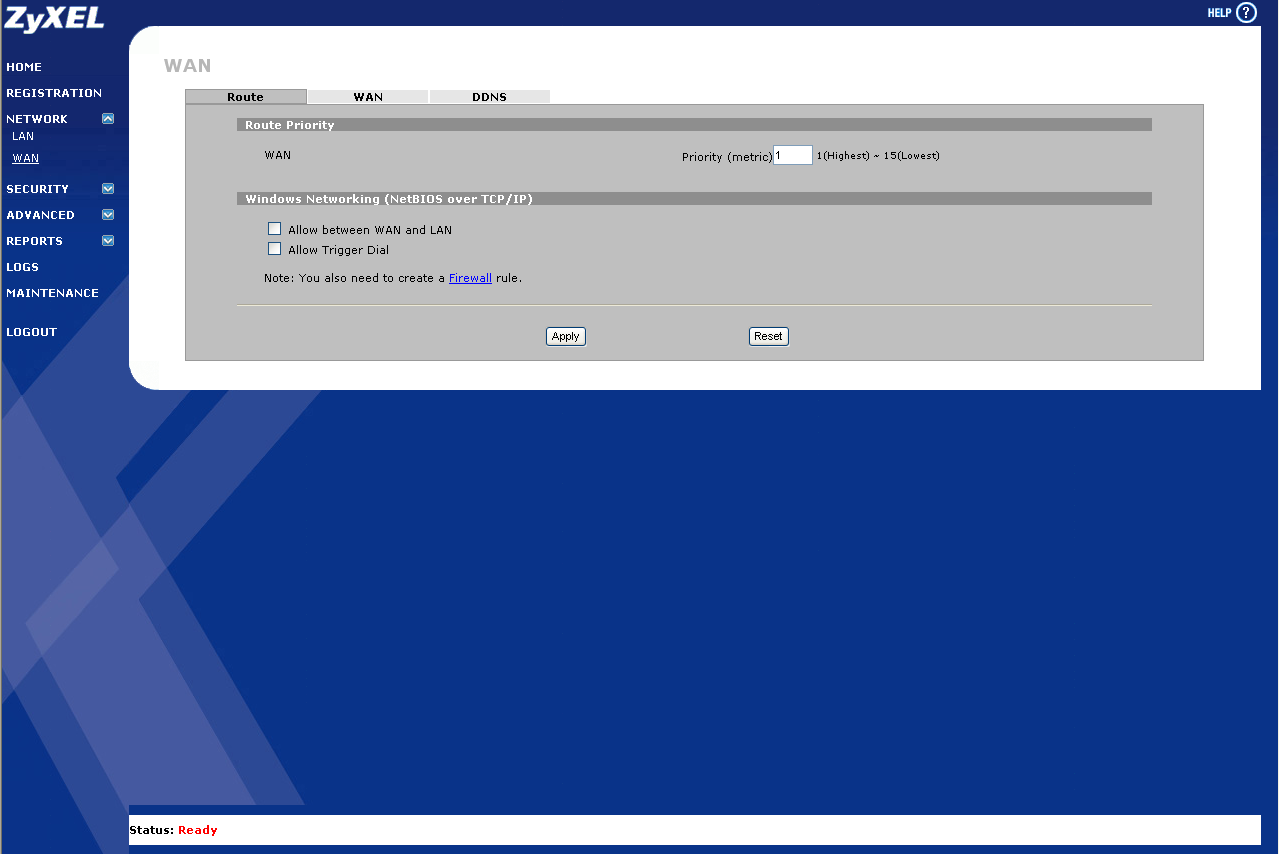Click the '1(Highest) ~ 15(Lowest)' hint text
The height and width of the screenshot is (854, 1280).
878,156
